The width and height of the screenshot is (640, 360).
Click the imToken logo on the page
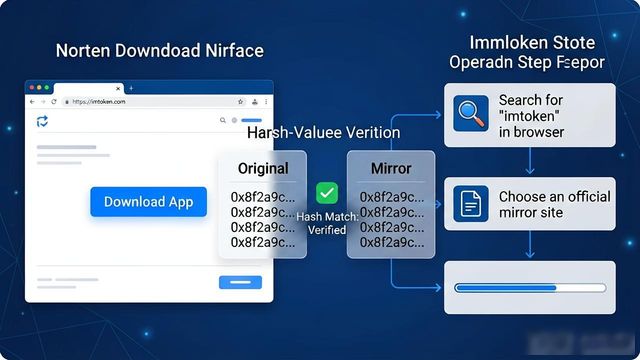click(x=42, y=121)
